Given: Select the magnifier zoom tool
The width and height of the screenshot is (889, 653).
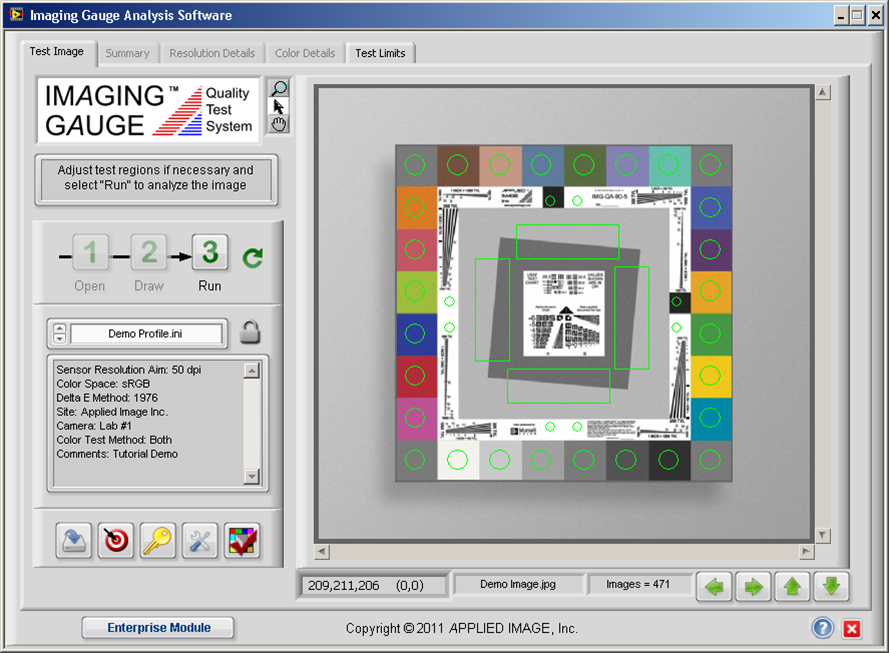Looking at the screenshot, I should click(278, 88).
